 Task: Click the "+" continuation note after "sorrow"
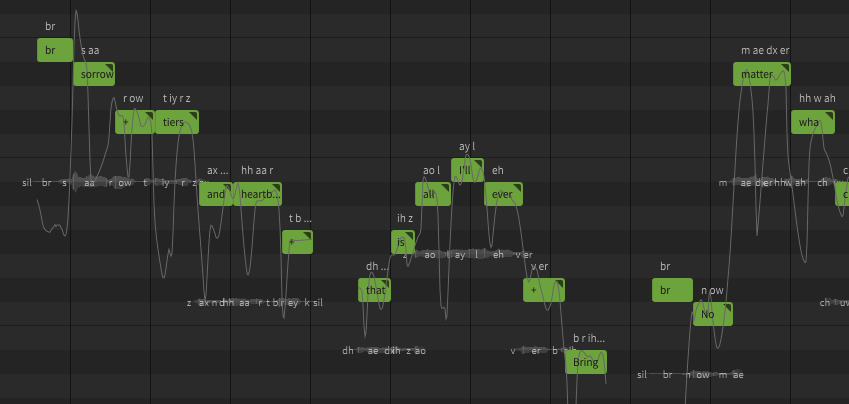(135, 122)
